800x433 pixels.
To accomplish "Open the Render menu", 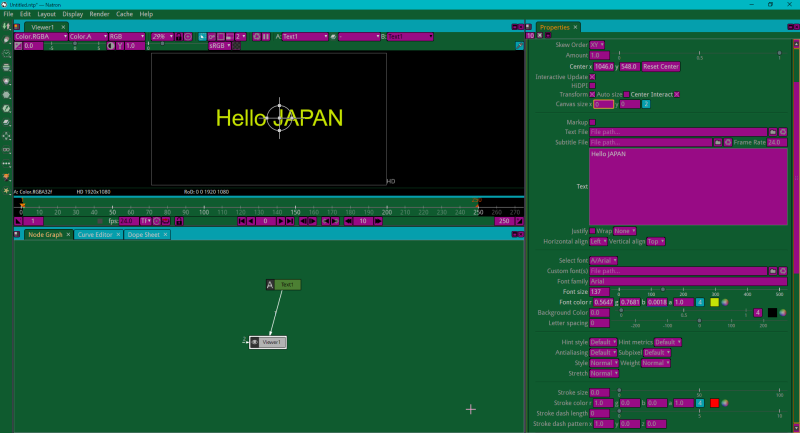I will pyautogui.click(x=99, y=14).
